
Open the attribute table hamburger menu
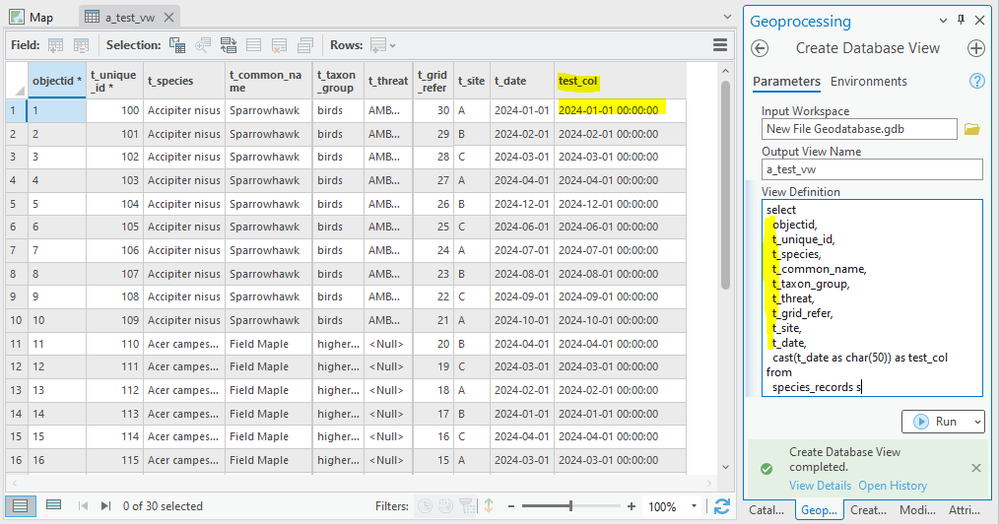click(720, 45)
